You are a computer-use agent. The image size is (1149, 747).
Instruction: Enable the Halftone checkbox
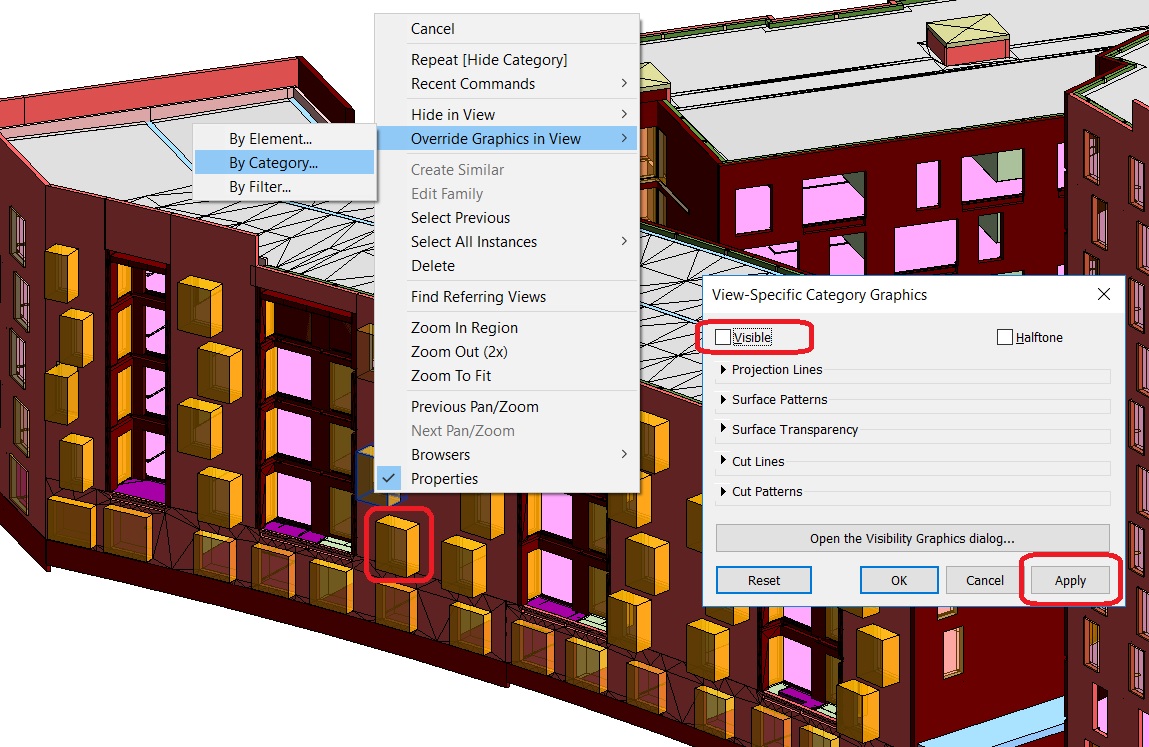tap(1005, 337)
